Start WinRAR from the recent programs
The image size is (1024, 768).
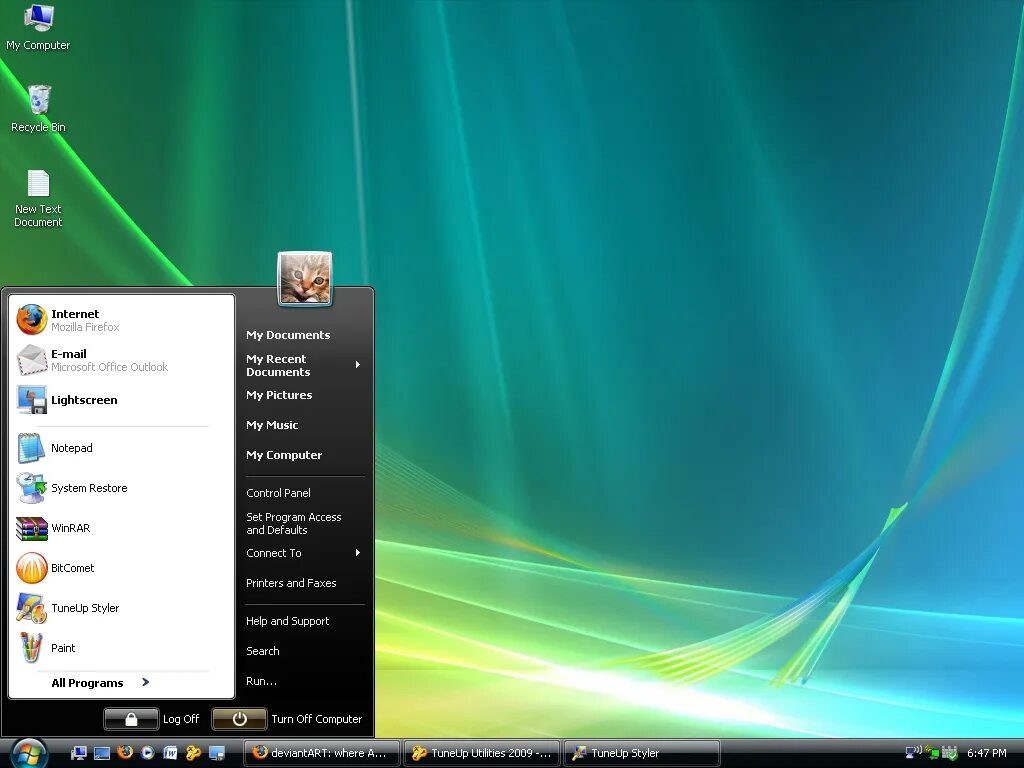(121, 528)
